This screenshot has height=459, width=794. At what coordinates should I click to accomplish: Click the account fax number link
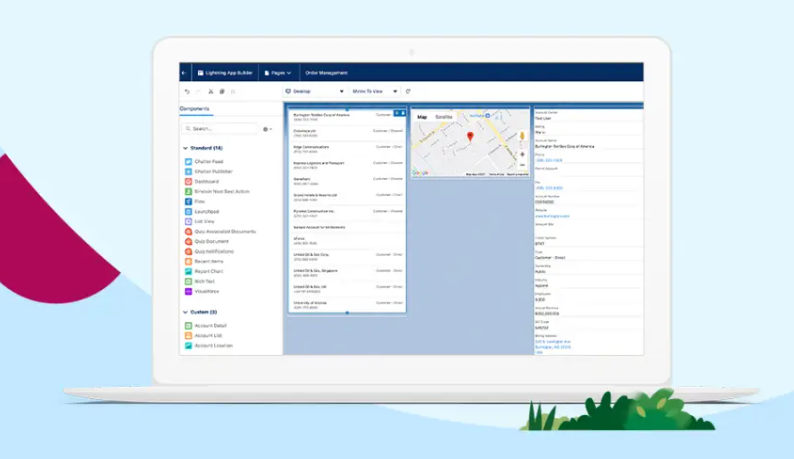pyautogui.click(x=549, y=188)
